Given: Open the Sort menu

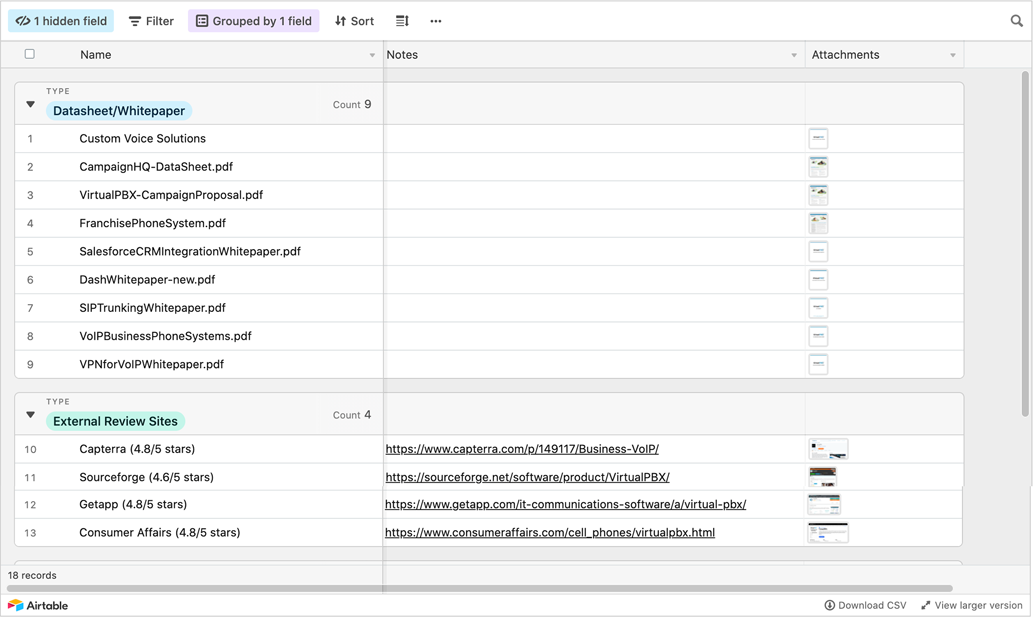Looking at the screenshot, I should click(x=354, y=21).
